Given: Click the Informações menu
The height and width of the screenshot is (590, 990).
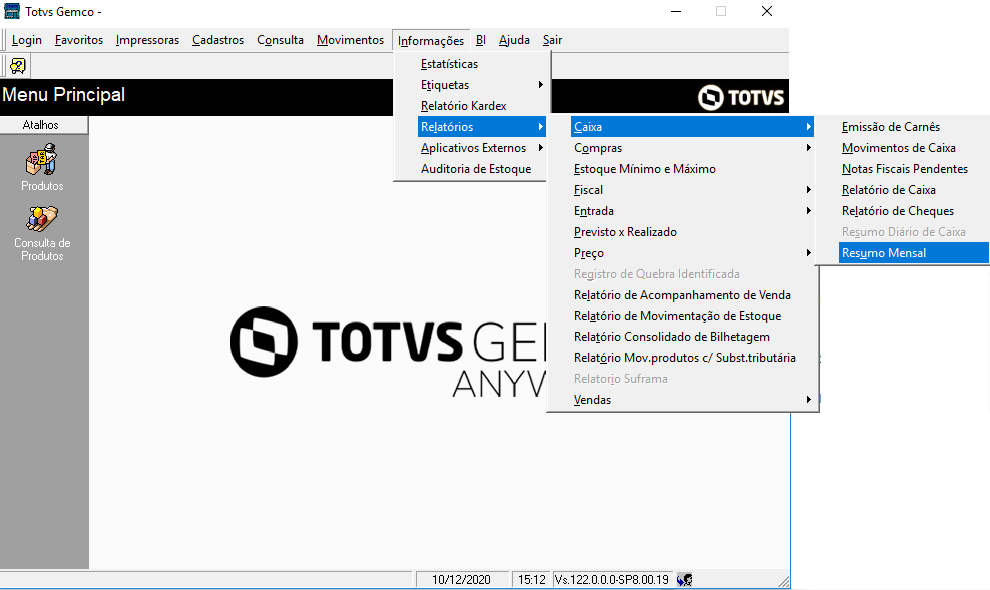Looking at the screenshot, I should (x=431, y=40).
